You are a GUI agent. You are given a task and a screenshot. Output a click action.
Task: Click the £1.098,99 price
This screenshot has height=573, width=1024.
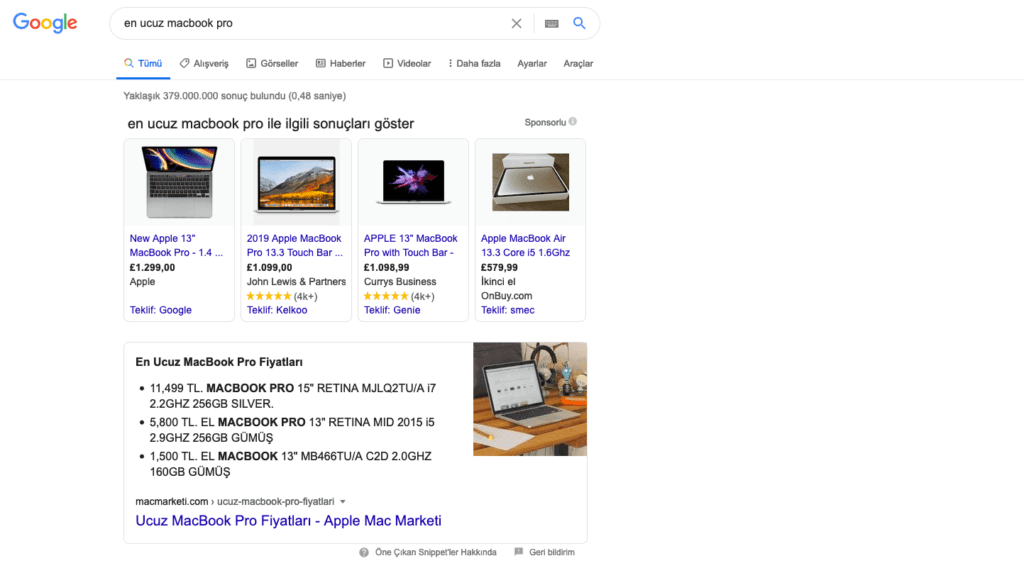pyautogui.click(x=387, y=267)
